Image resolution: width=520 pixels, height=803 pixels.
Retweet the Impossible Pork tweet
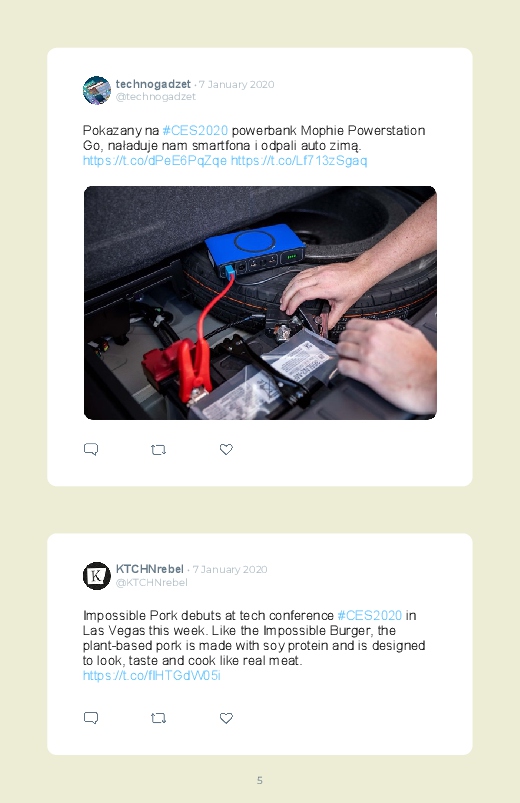pyautogui.click(x=158, y=719)
